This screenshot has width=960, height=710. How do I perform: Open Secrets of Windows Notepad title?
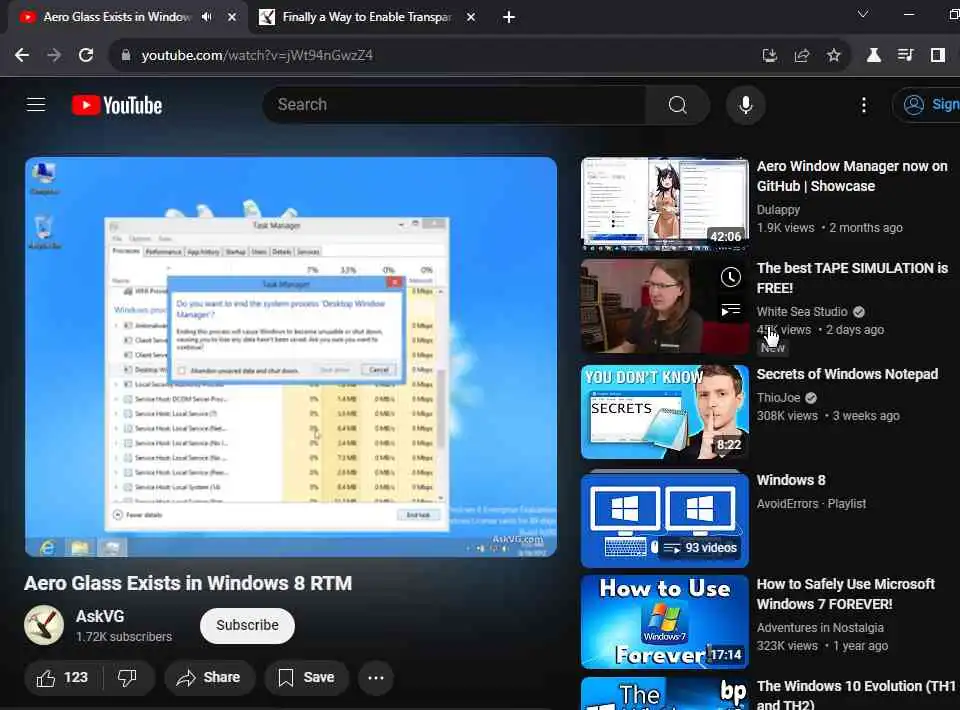coord(847,374)
